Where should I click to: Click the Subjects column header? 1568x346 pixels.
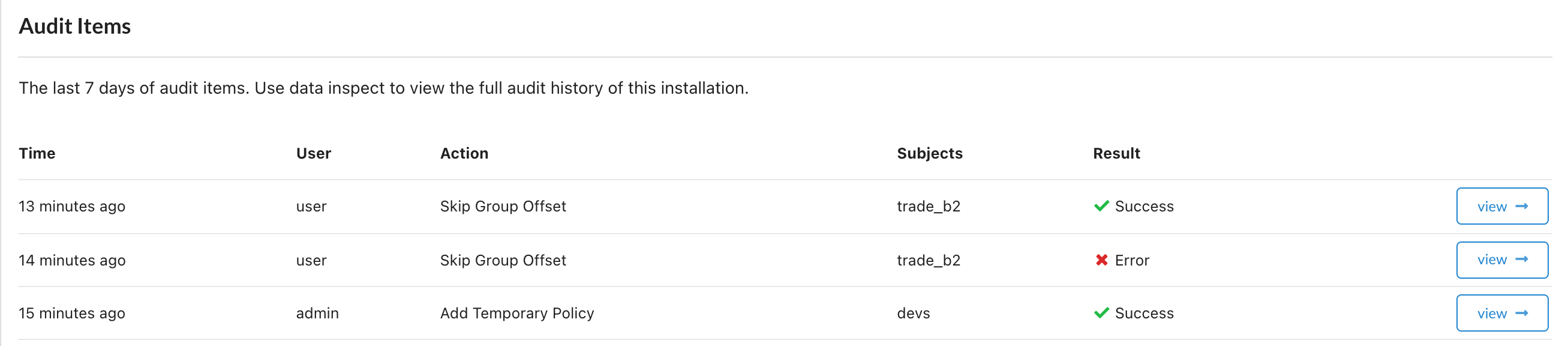click(x=930, y=154)
